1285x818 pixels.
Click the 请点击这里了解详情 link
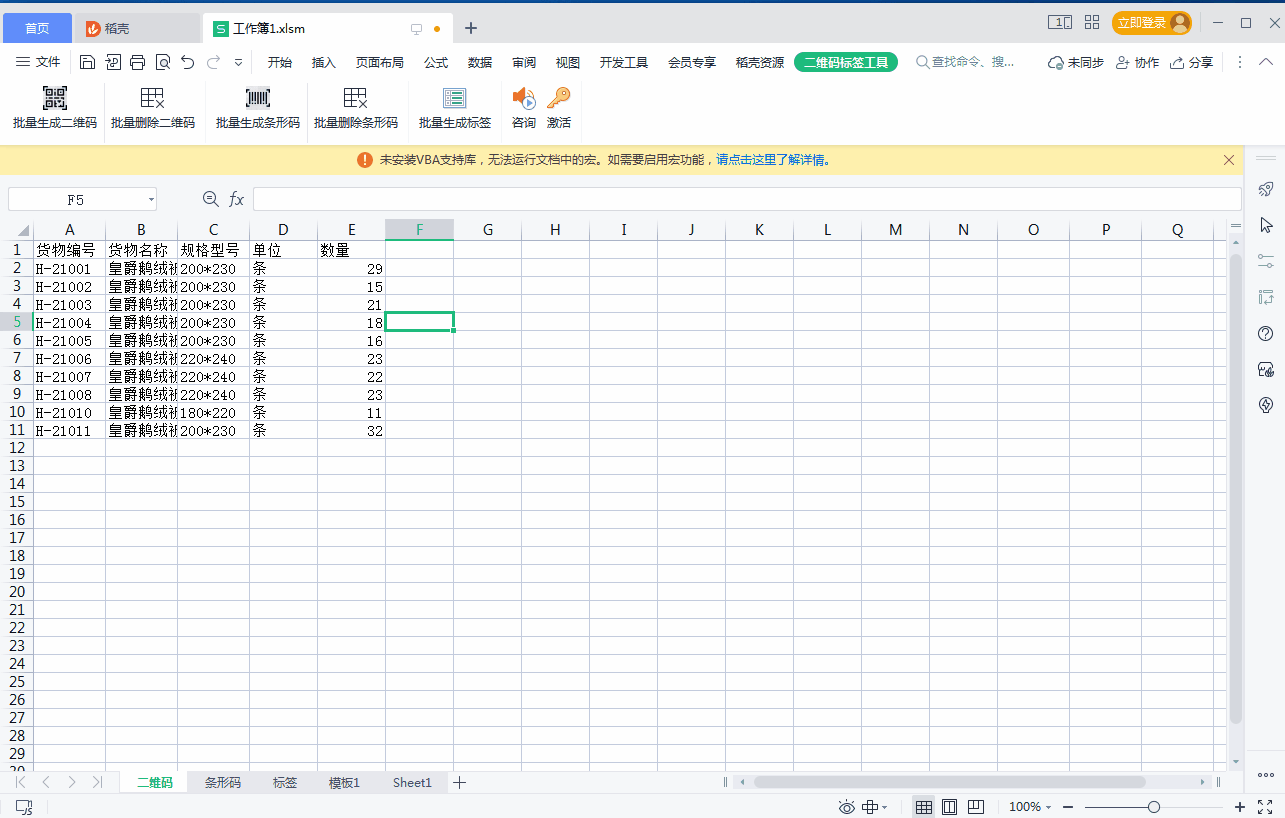[x=772, y=160]
